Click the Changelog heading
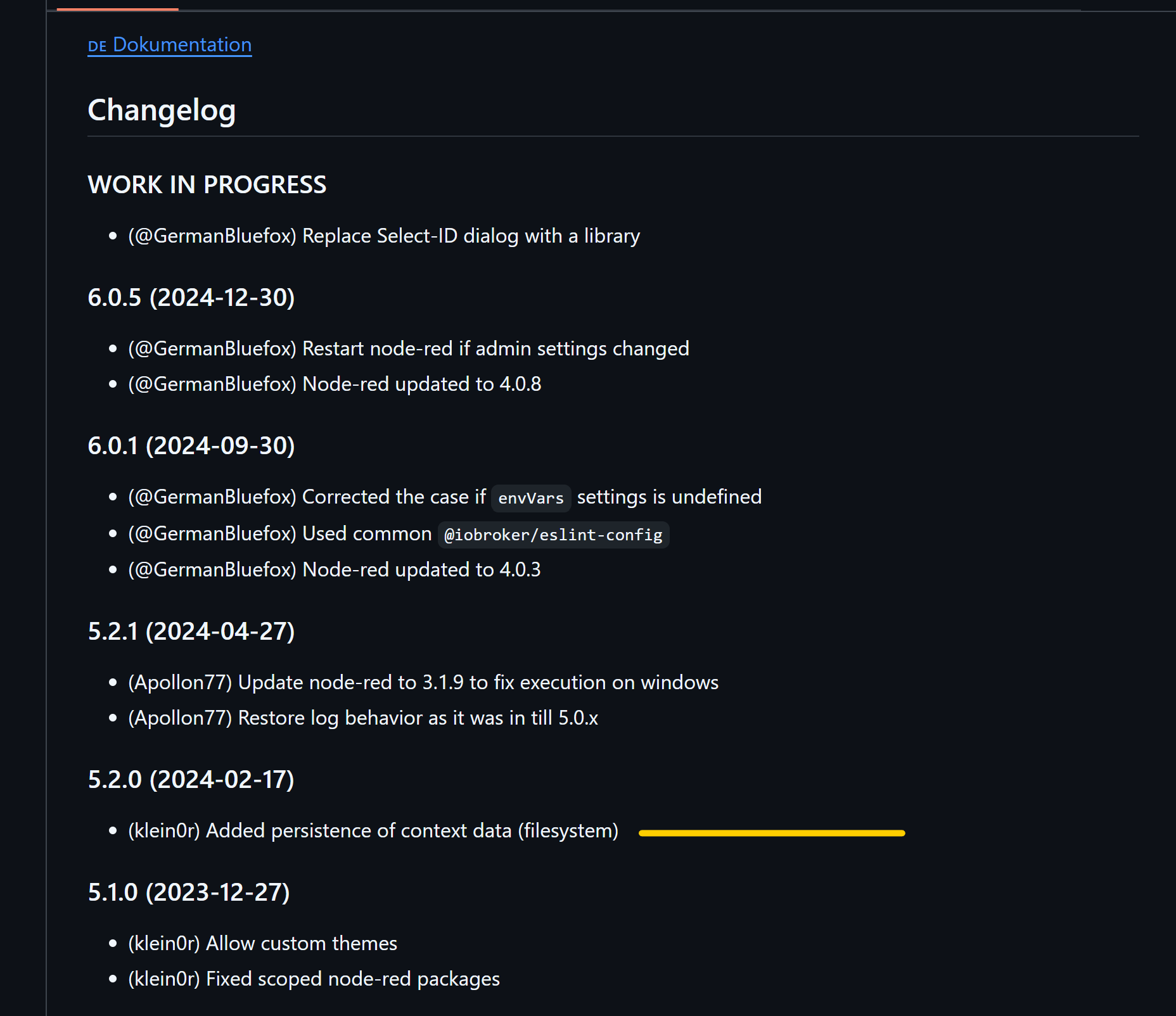The image size is (1176, 1016). tap(162, 110)
